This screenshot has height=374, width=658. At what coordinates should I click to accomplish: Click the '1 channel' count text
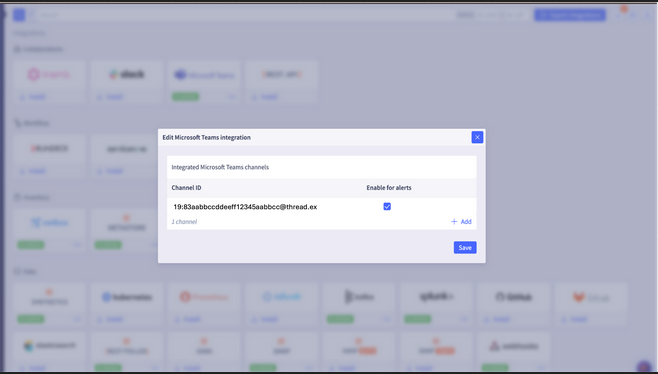(184, 222)
